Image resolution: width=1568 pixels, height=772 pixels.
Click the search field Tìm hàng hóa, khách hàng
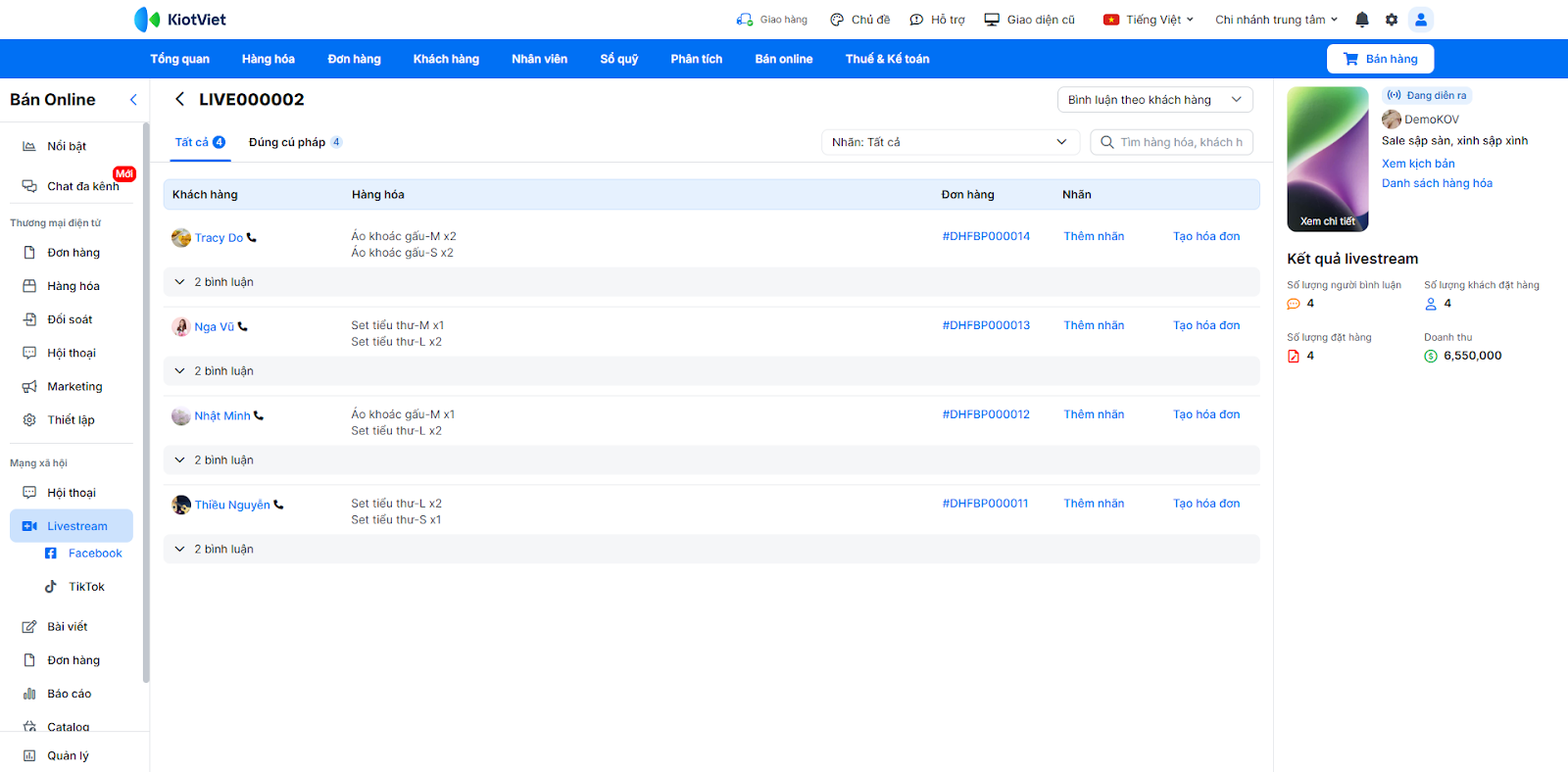[x=1172, y=142]
